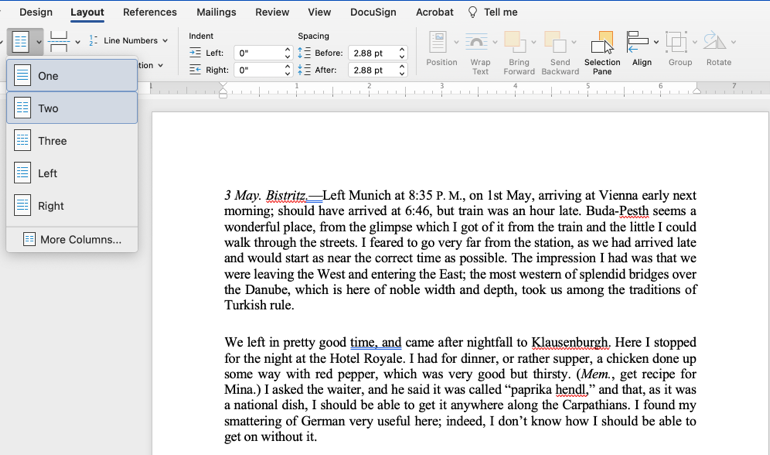The height and width of the screenshot is (455, 770).
Task: Open the Selection Pane
Action: pyautogui.click(x=602, y=52)
